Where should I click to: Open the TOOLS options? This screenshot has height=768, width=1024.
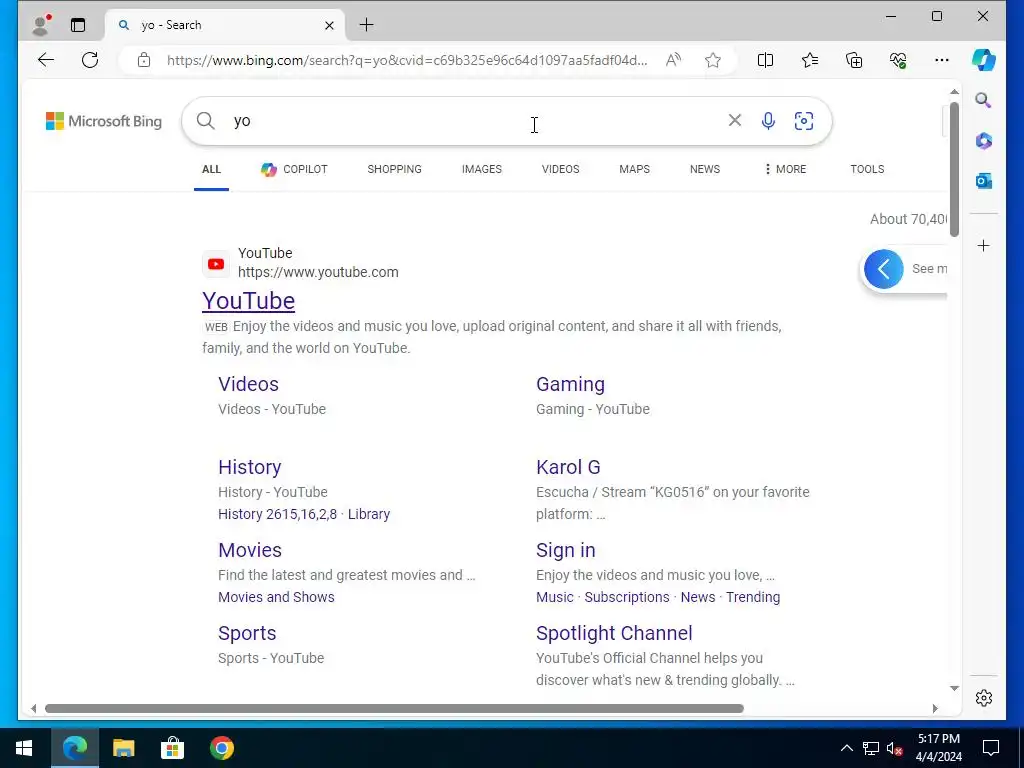click(867, 169)
